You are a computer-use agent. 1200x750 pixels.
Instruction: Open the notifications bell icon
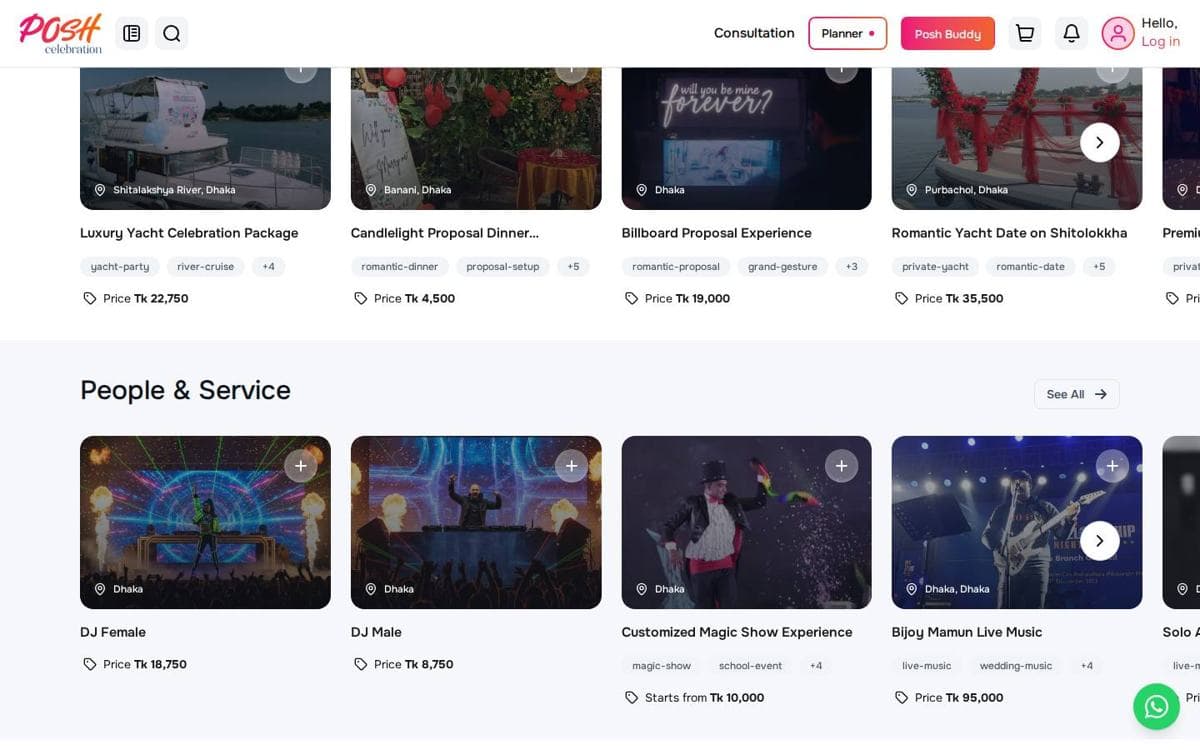tap(1071, 33)
